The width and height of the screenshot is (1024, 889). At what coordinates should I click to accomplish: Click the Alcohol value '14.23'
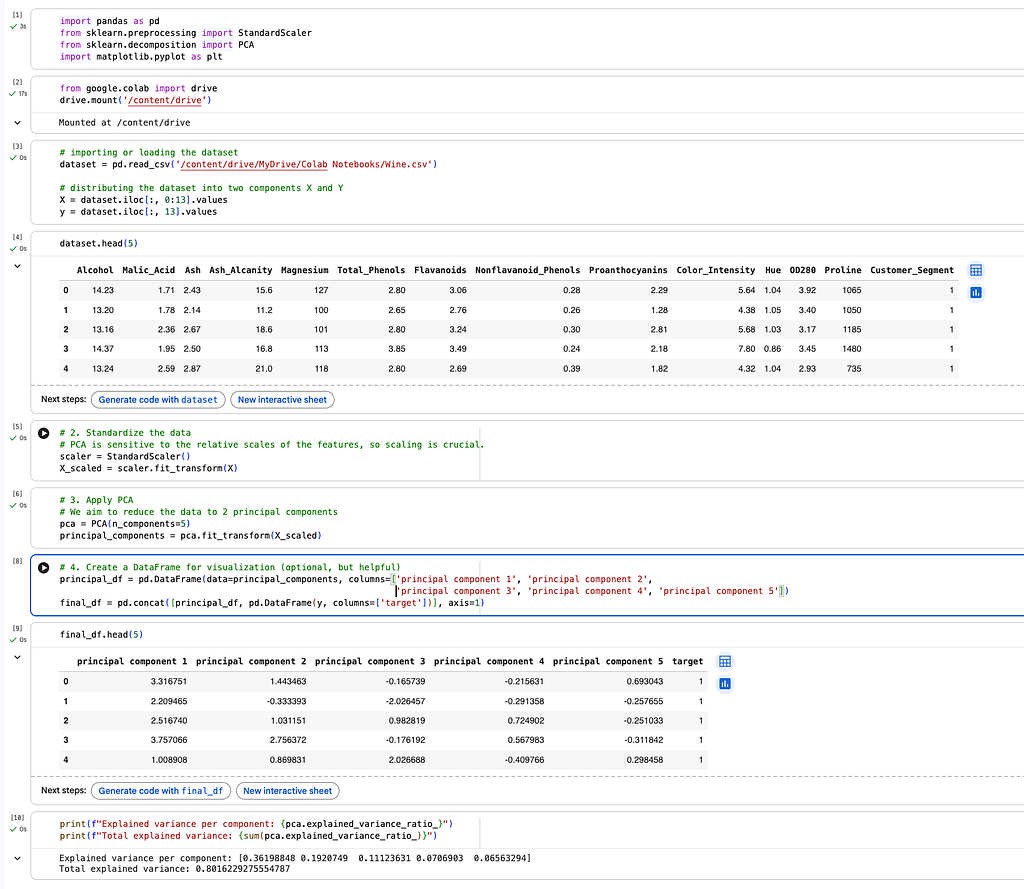click(103, 290)
